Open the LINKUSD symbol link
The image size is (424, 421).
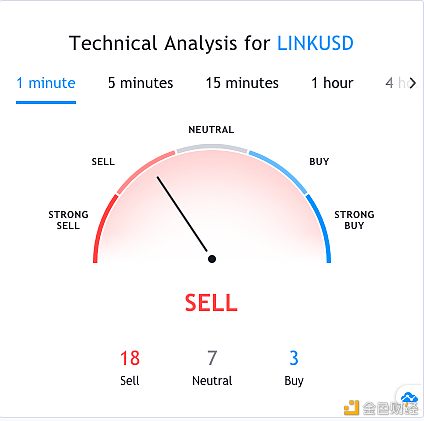click(315, 43)
